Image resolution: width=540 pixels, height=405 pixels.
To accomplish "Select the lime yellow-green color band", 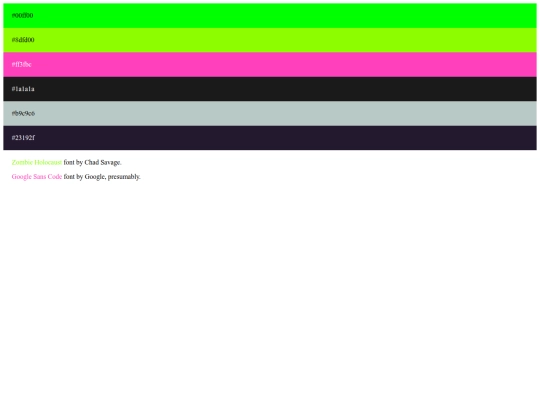I will [270, 40].
